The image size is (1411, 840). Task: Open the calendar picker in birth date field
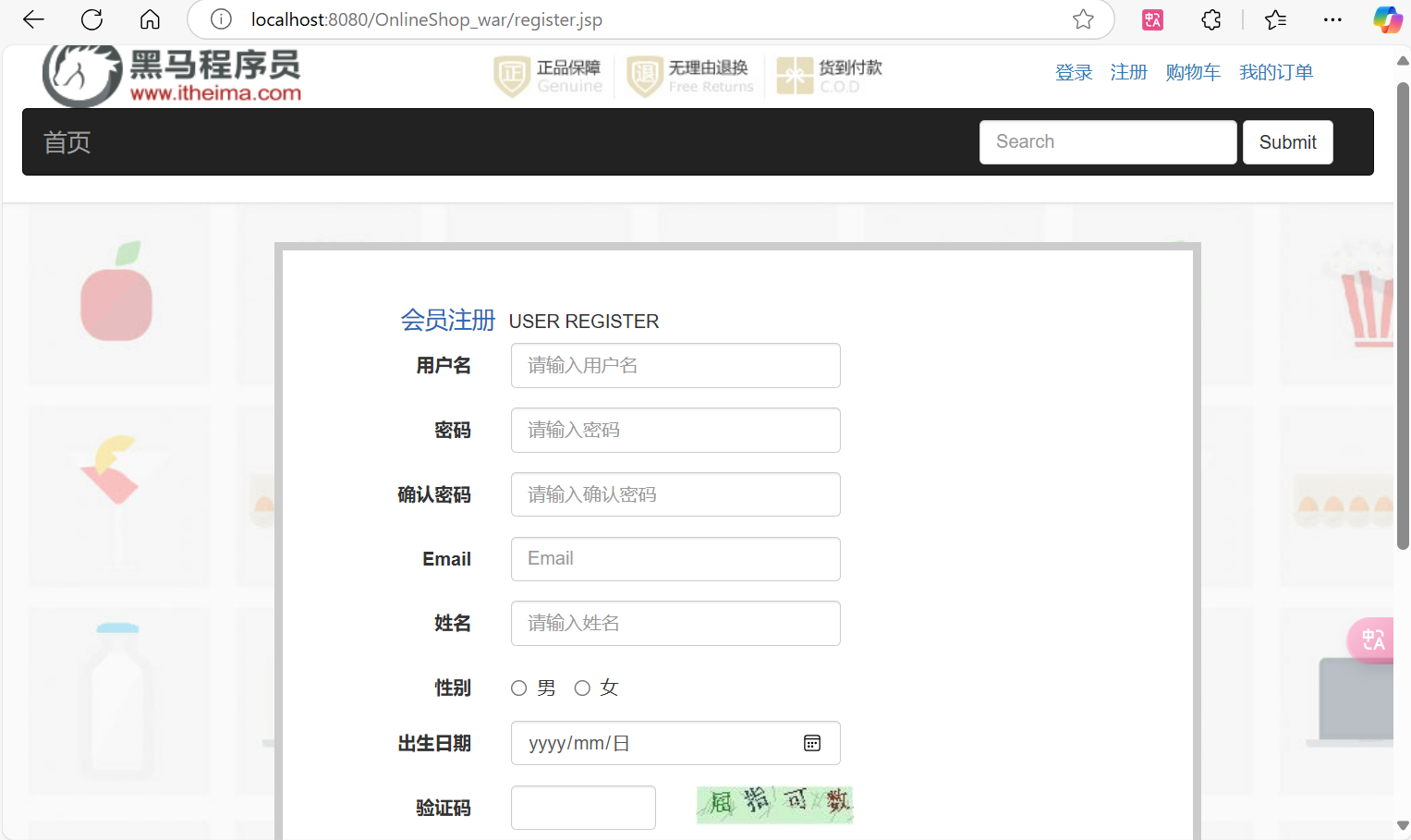click(812, 743)
